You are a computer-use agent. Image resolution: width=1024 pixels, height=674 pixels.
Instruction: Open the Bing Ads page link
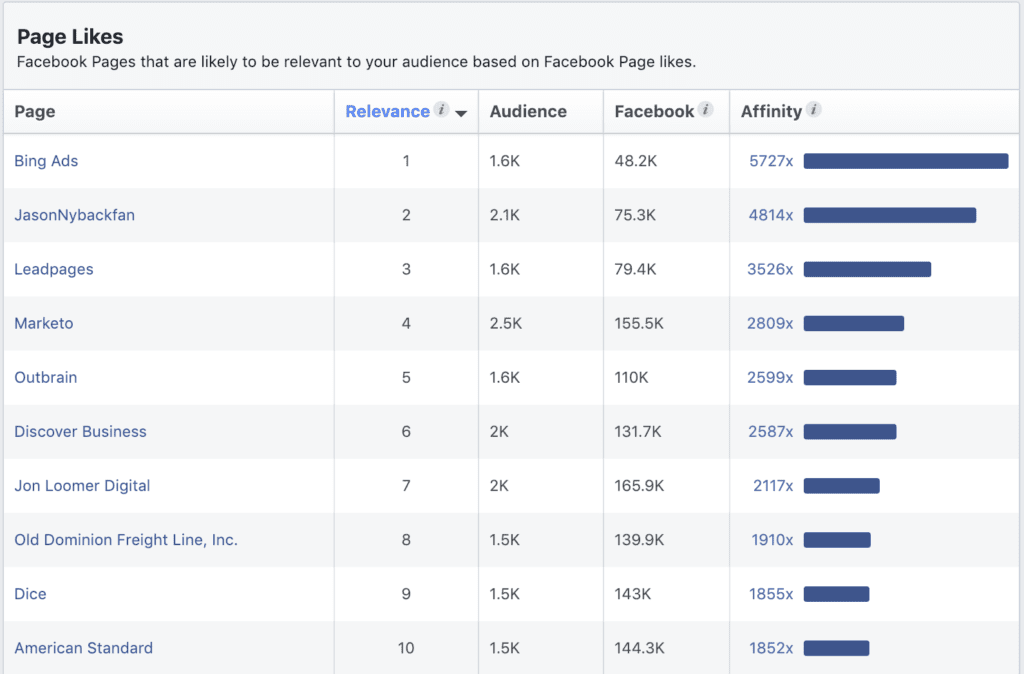coord(46,160)
